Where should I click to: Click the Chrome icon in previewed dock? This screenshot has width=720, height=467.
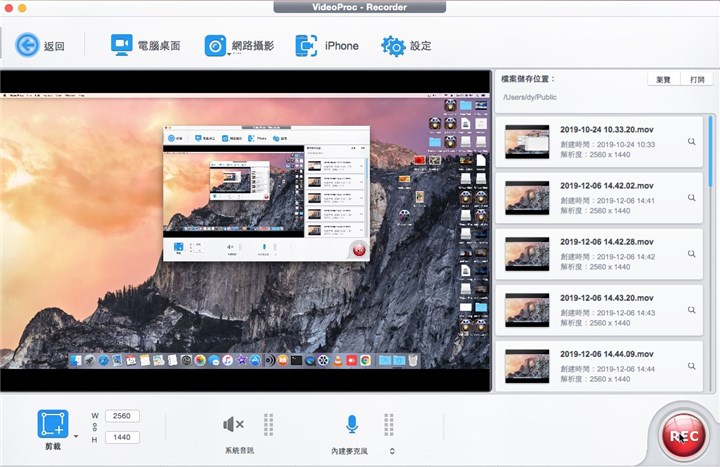(x=366, y=360)
